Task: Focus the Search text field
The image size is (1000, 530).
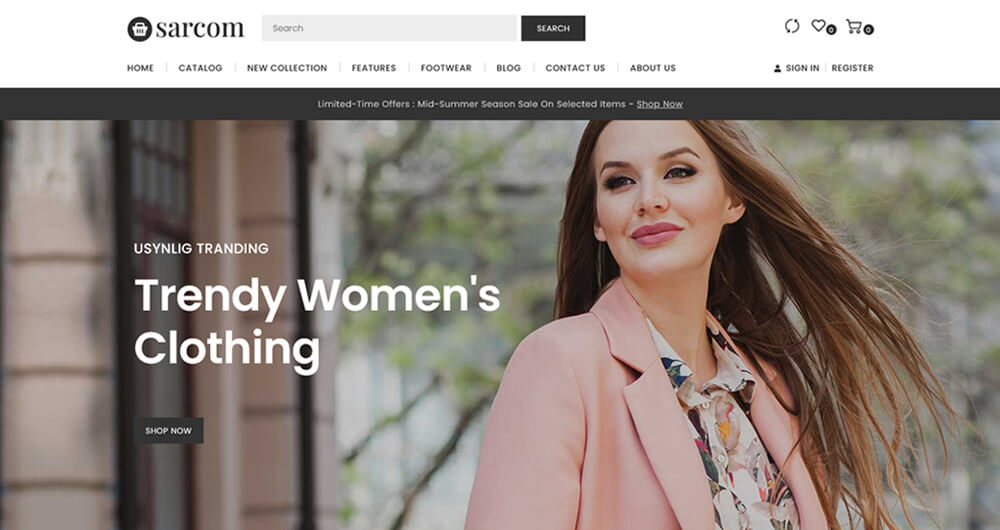Action: point(389,28)
